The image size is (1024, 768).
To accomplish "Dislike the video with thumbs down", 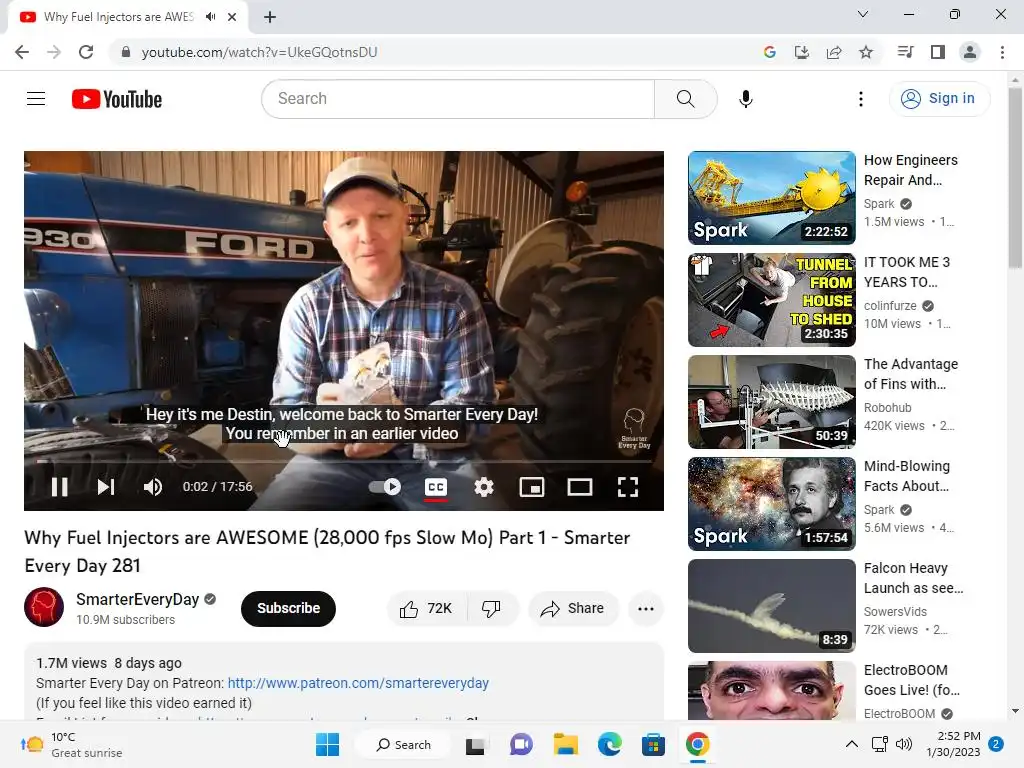I will 492,609.
